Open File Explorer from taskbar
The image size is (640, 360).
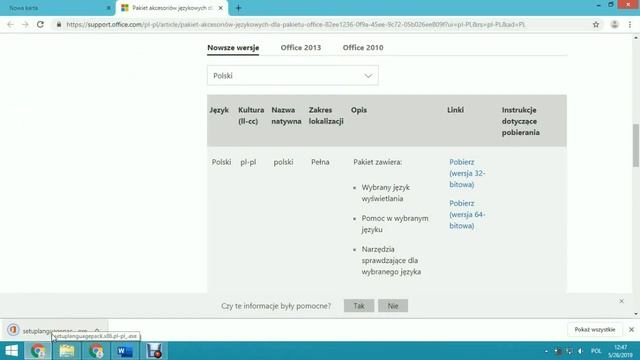pyautogui.click(x=67, y=351)
